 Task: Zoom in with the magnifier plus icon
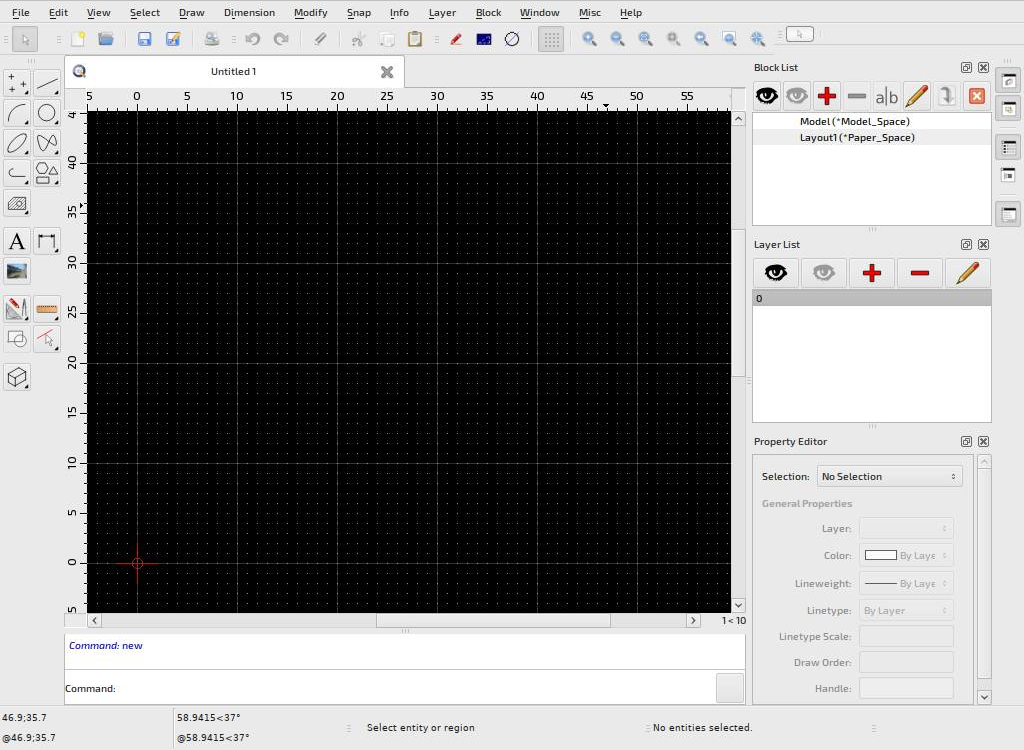(589, 39)
